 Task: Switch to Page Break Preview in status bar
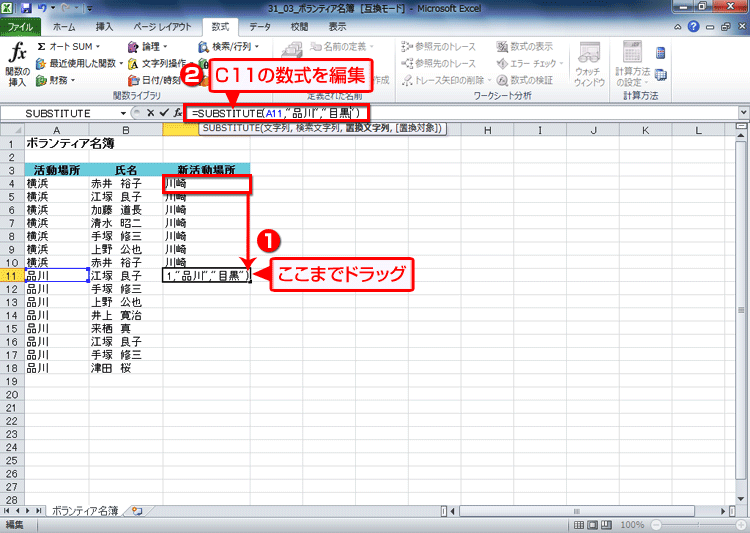point(607,525)
